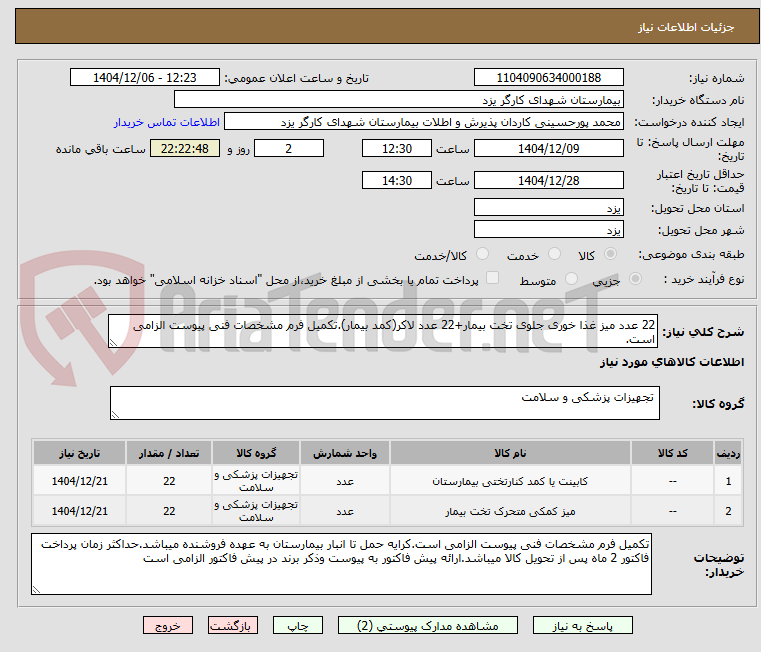Click the گروه کالا column header in table
761x652 pixels.
click(x=256, y=453)
